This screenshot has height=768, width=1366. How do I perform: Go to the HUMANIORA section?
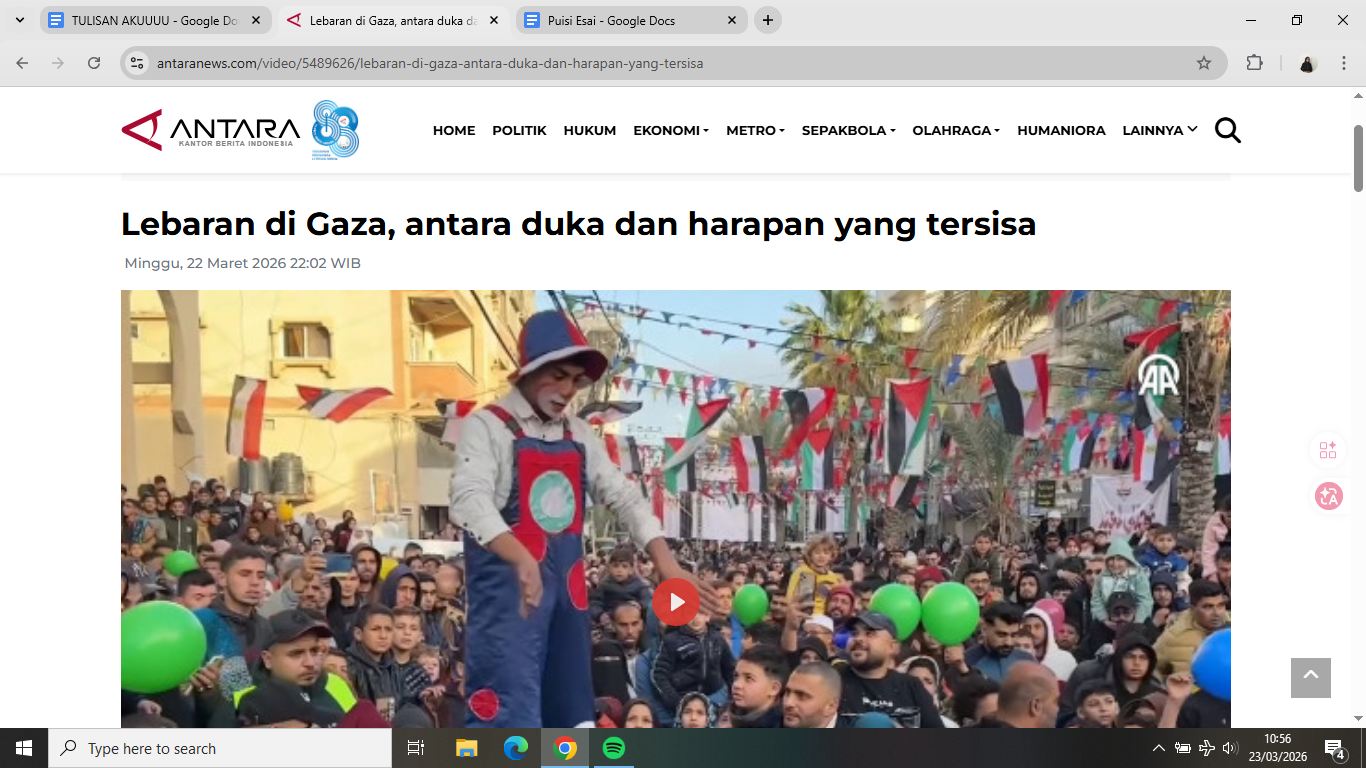pyautogui.click(x=1061, y=130)
